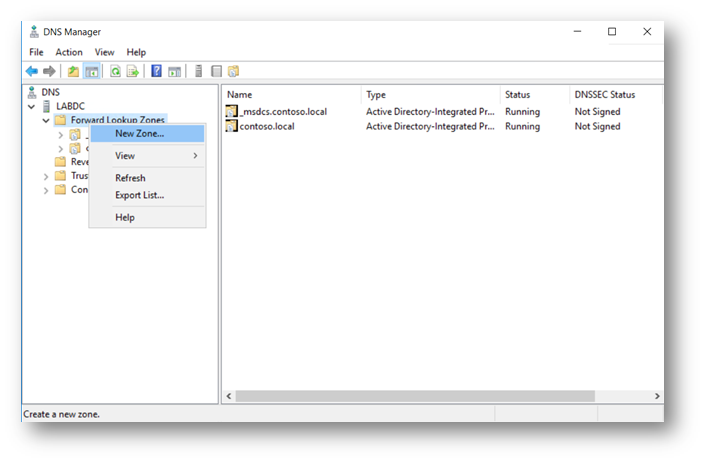
Task: Click the Refresh toolbar icon
Action: point(116,71)
